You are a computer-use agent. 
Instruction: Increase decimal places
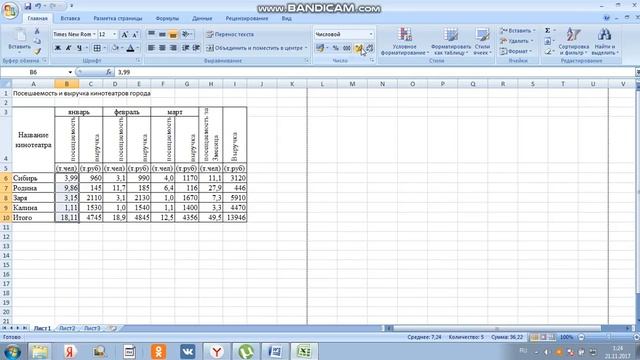(x=358, y=48)
